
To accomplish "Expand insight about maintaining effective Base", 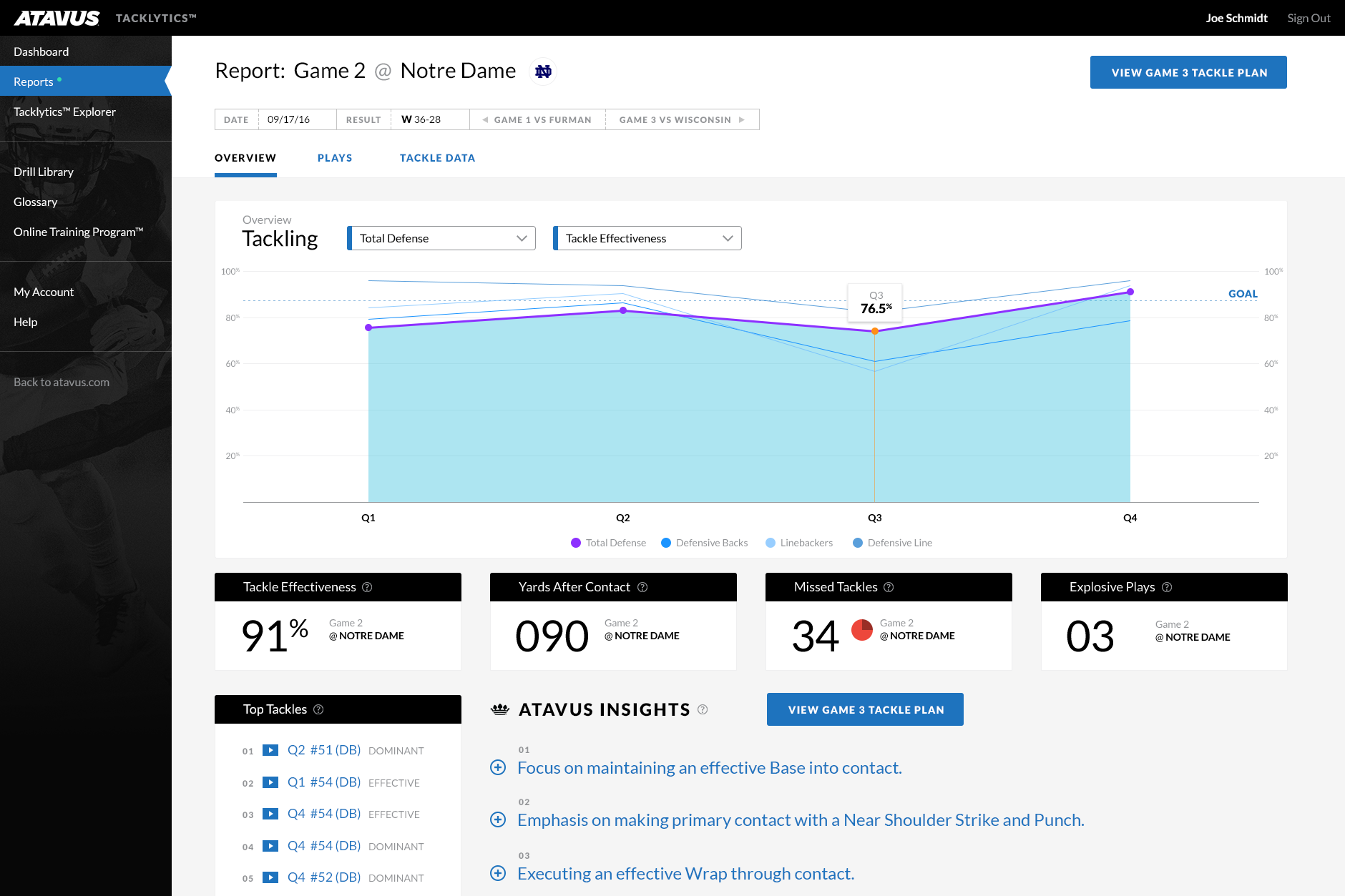I will coord(498,768).
